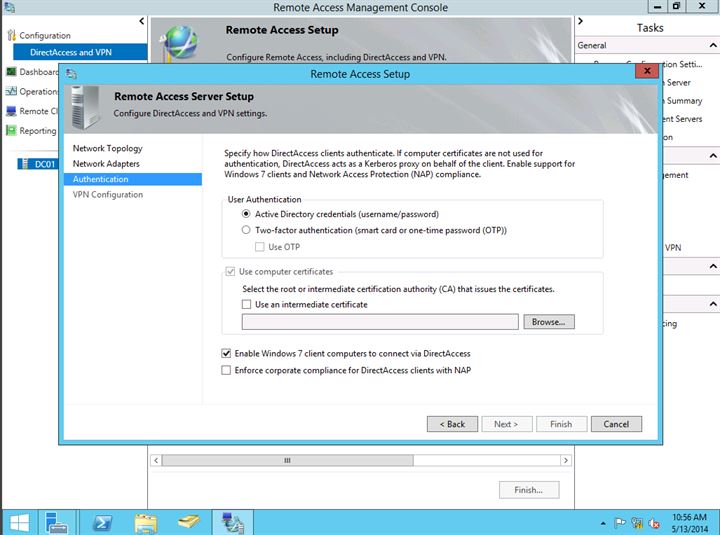The width and height of the screenshot is (720, 535).
Task: Collapse the General tasks section
Action: point(713,45)
